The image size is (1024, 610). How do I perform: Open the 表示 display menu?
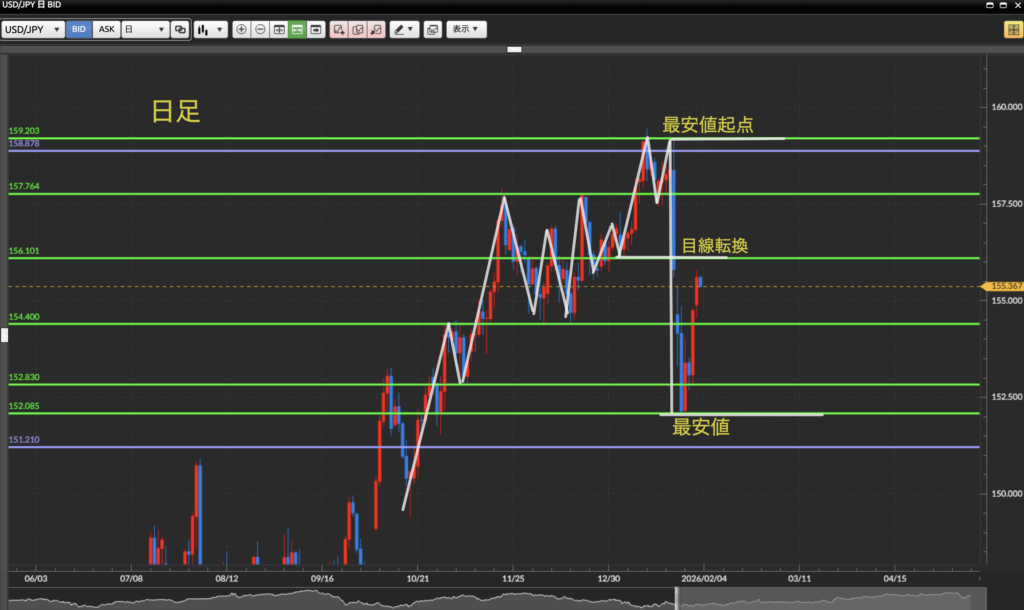tap(467, 30)
